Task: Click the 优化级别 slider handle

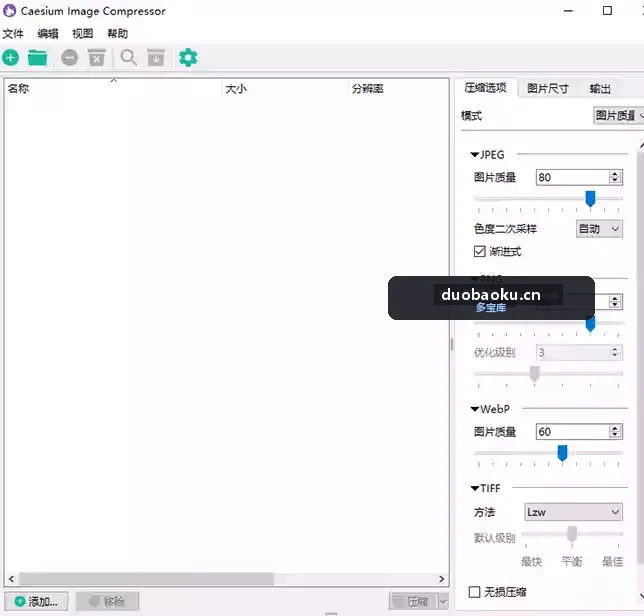Action: point(534,374)
